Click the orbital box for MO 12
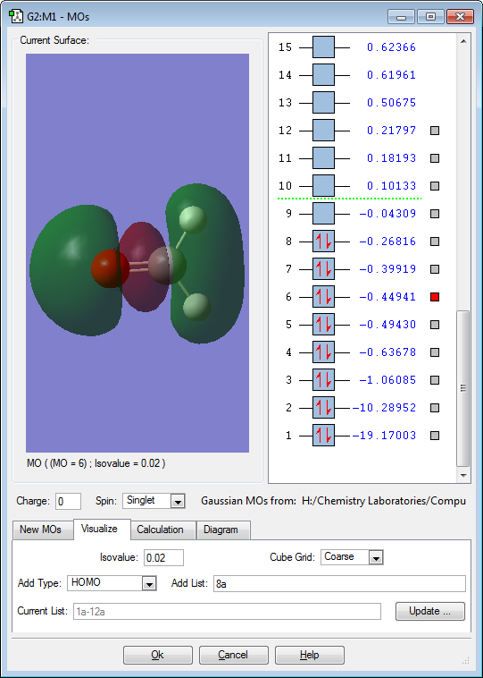The width and height of the screenshot is (483, 678). tap(323, 130)
